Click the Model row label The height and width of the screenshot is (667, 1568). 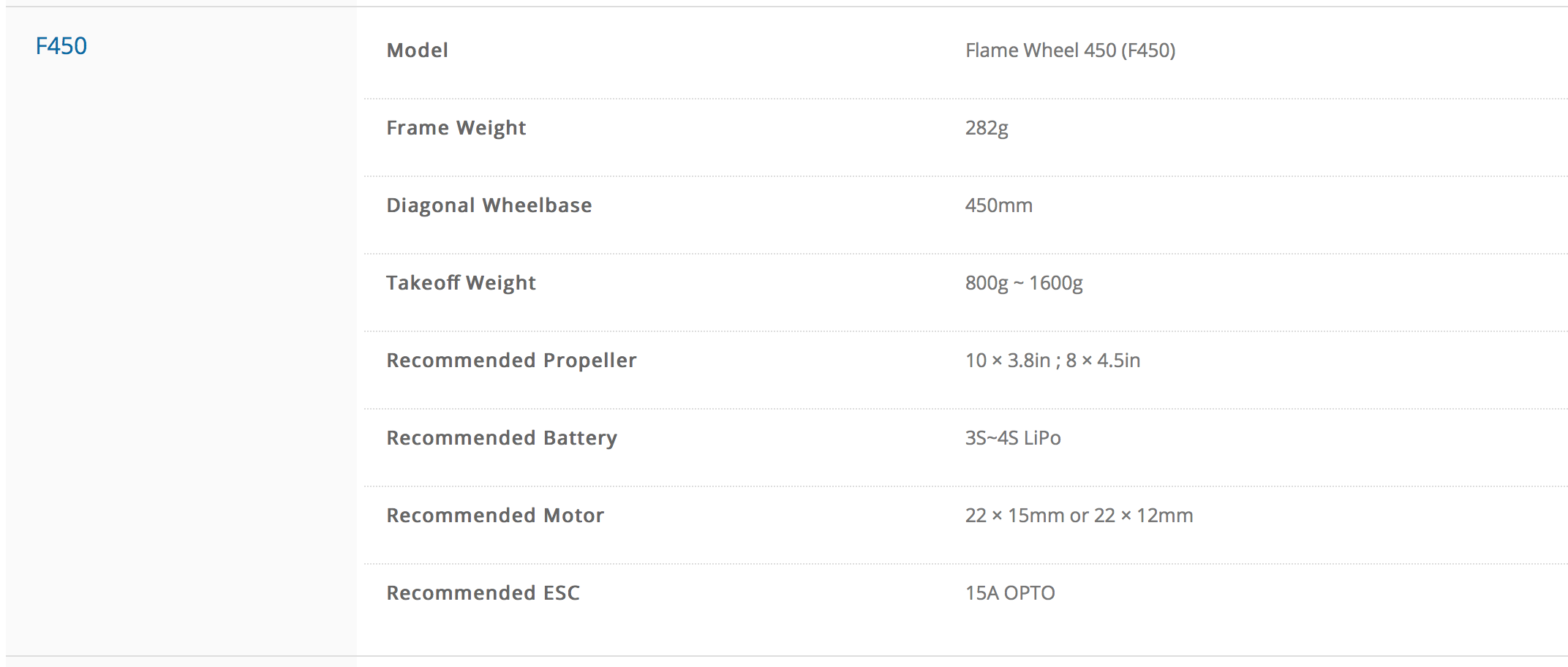coord(417,50)
